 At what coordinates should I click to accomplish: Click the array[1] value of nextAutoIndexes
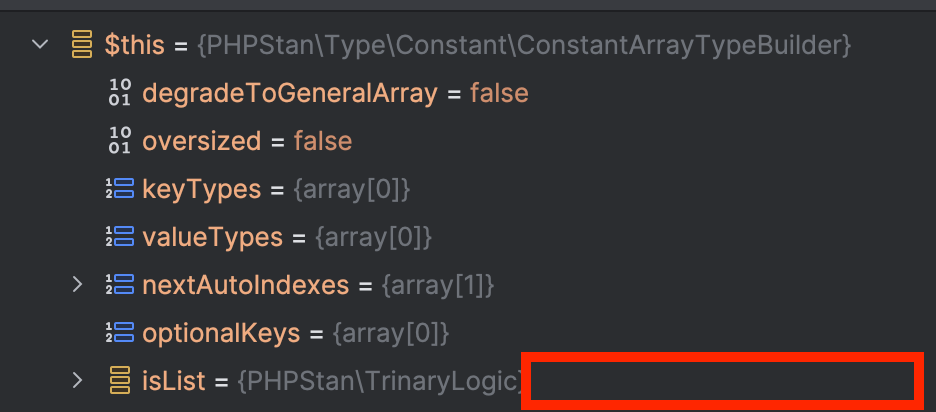[438, 285]
